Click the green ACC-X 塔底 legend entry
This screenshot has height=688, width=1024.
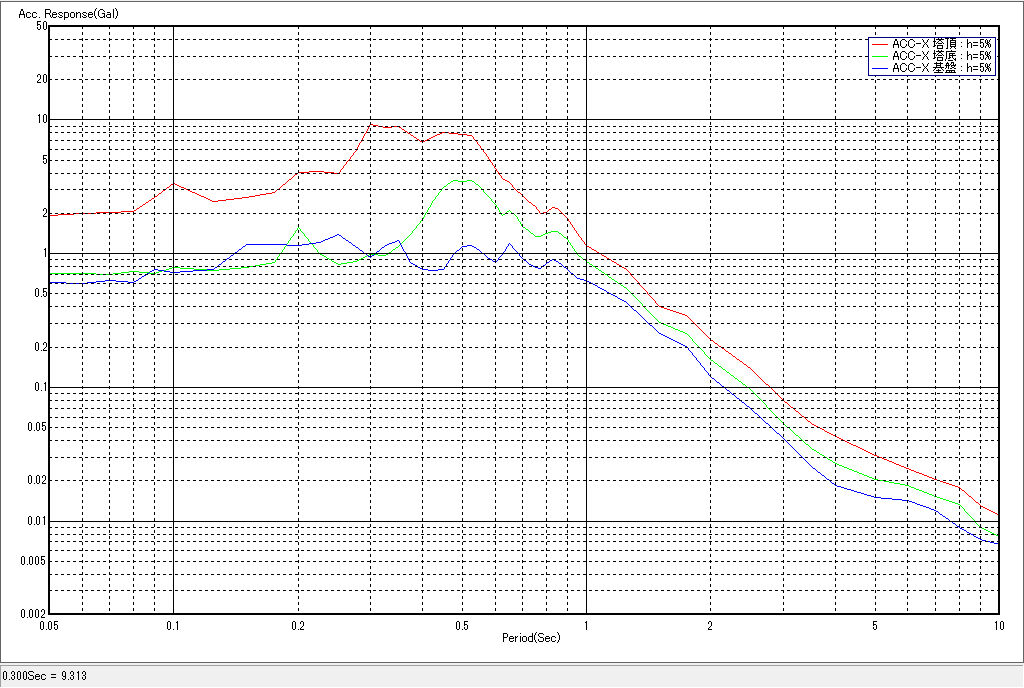941,56
